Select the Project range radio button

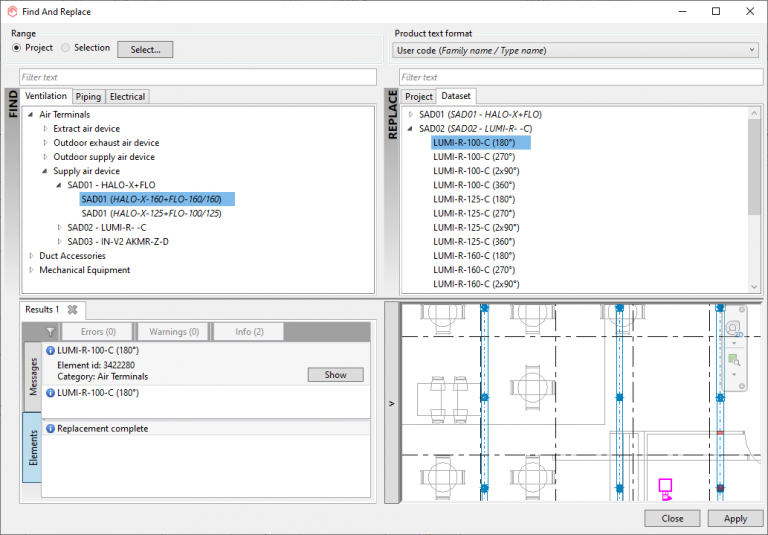[x=17, y=48]
